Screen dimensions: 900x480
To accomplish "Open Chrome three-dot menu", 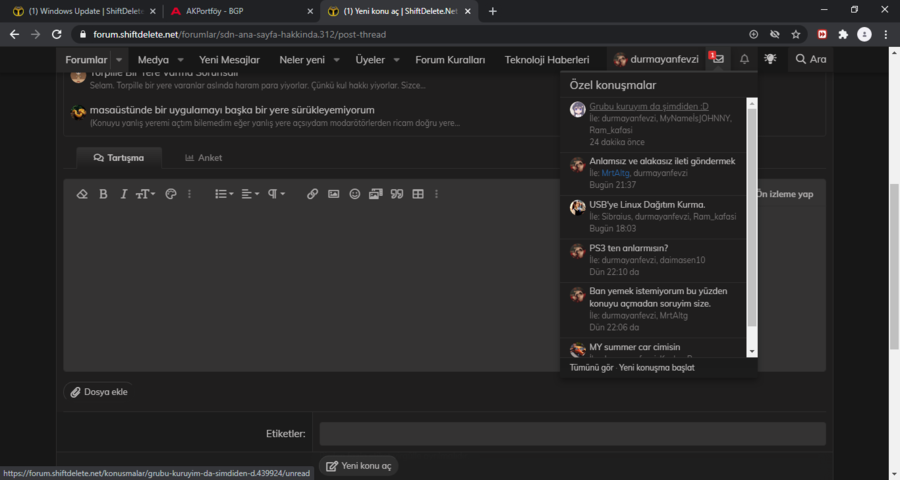I will 886,34.
